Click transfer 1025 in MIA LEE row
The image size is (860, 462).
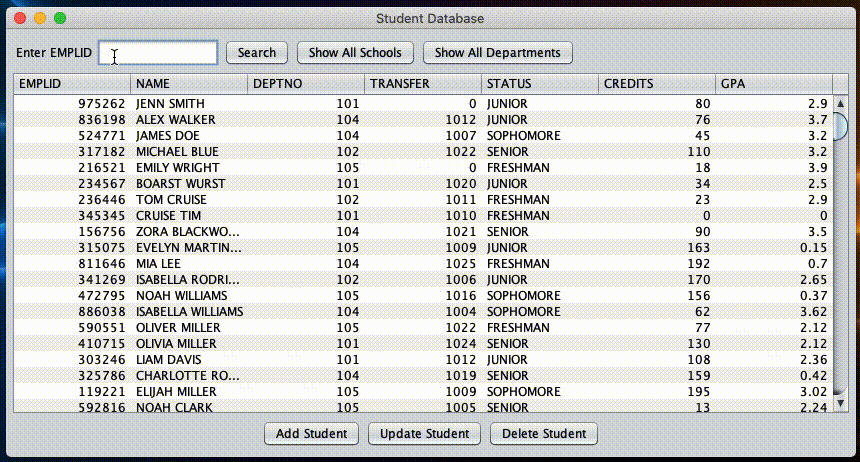423,263
